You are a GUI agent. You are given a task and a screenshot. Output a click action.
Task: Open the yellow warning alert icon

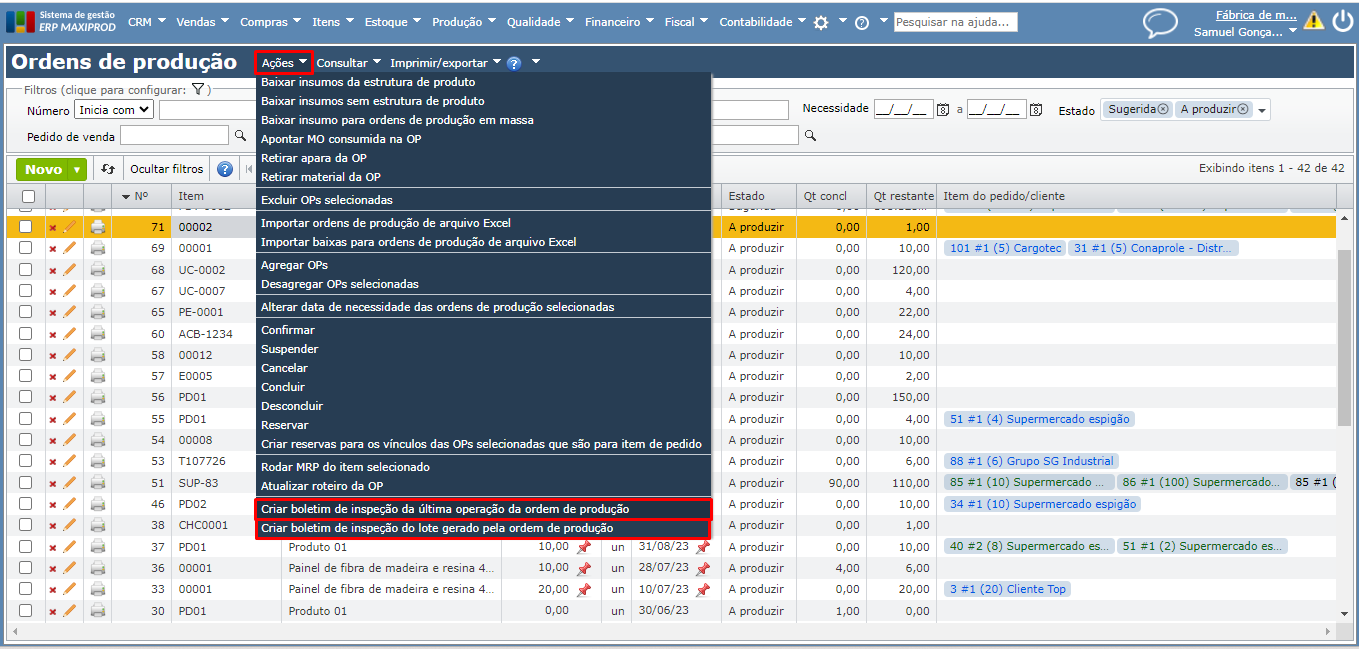(x=1313, y=20)
